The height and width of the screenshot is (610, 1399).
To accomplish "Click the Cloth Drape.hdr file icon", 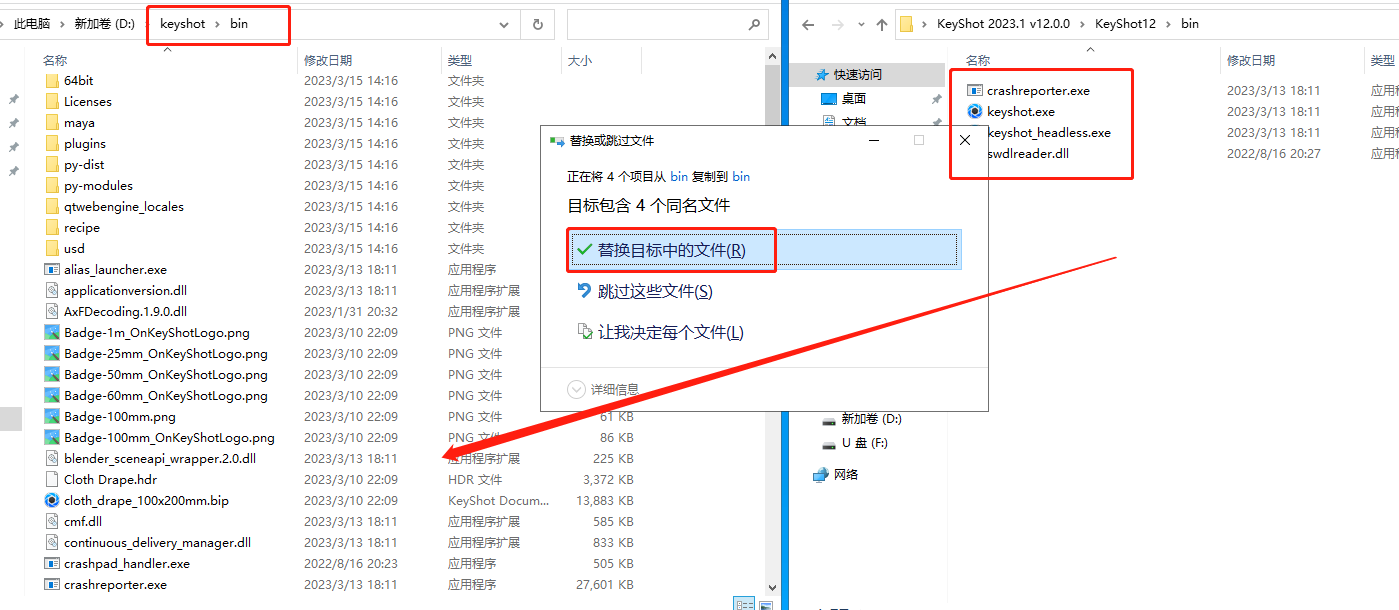I will point(53,479).
